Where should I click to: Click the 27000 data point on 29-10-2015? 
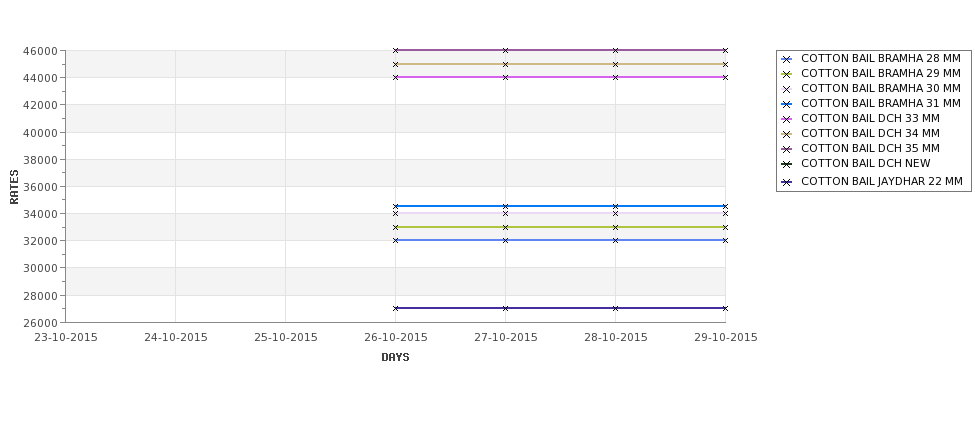tap(725, 308)
